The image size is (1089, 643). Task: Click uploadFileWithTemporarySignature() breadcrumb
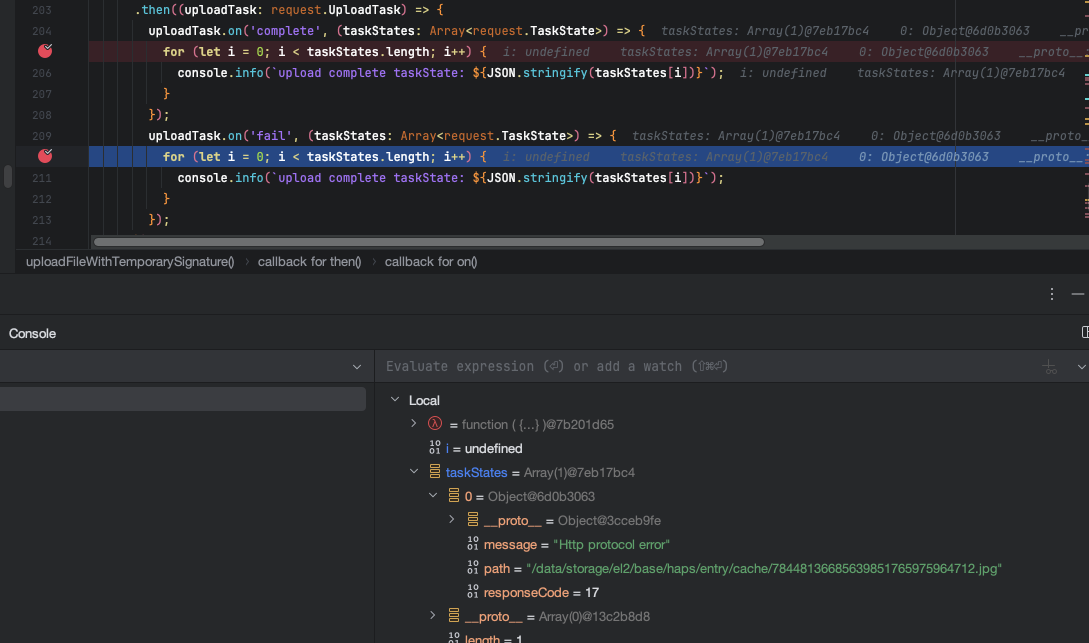click(130, 262)
